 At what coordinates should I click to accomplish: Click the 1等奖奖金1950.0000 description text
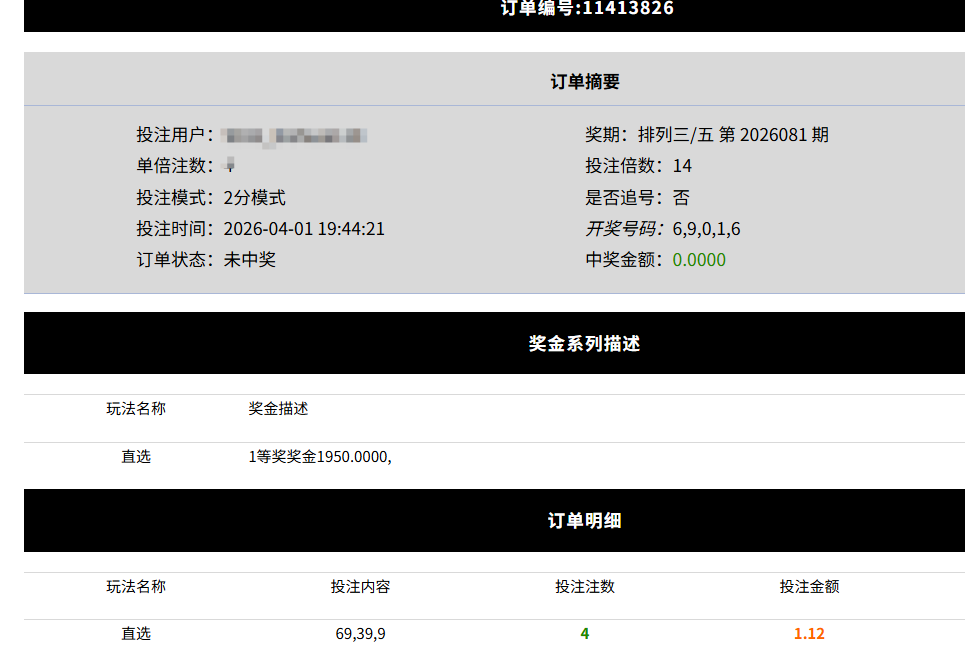click(319, 457)
